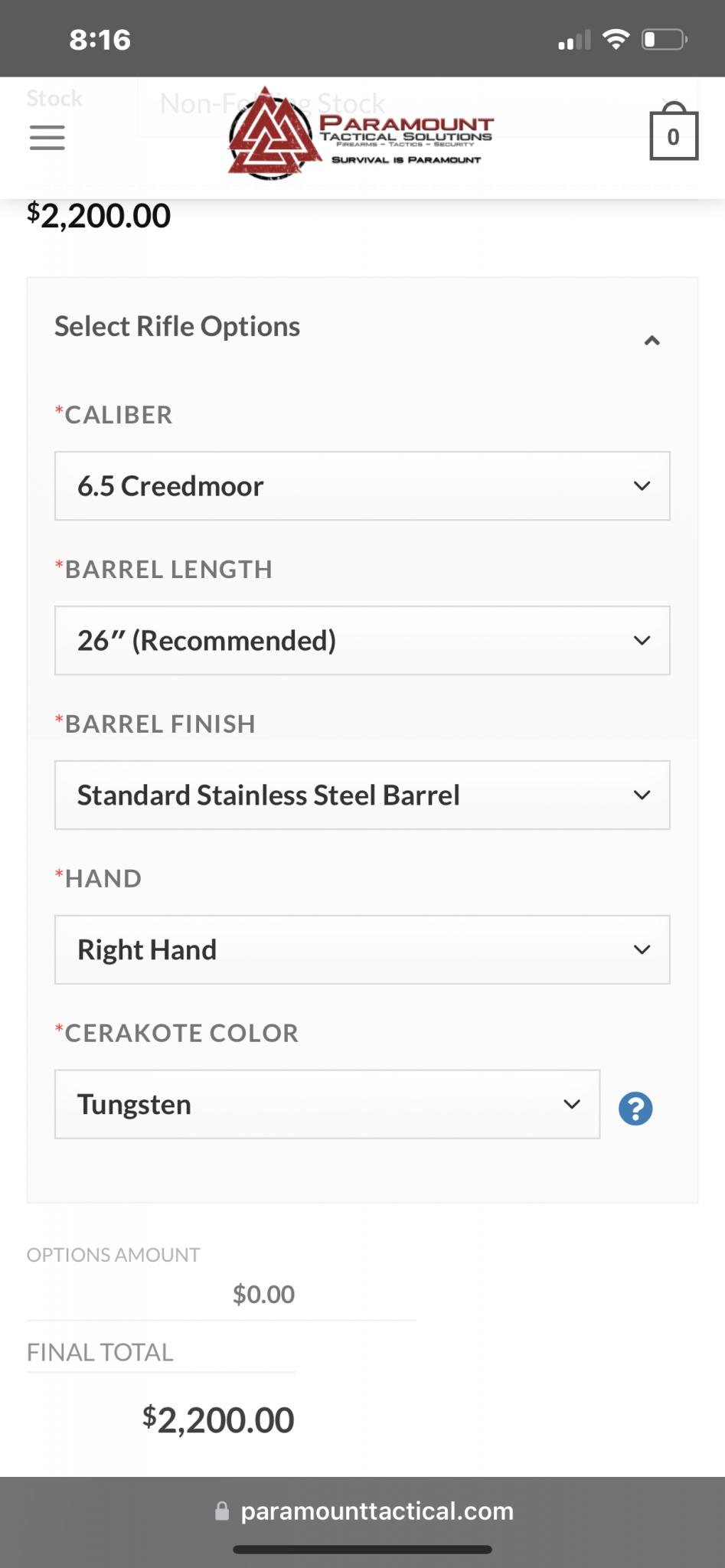The image size is (725, 1568).
Task: Open the Cerakote Color dropdown showing Tungsten
Action: point(327,1105)
